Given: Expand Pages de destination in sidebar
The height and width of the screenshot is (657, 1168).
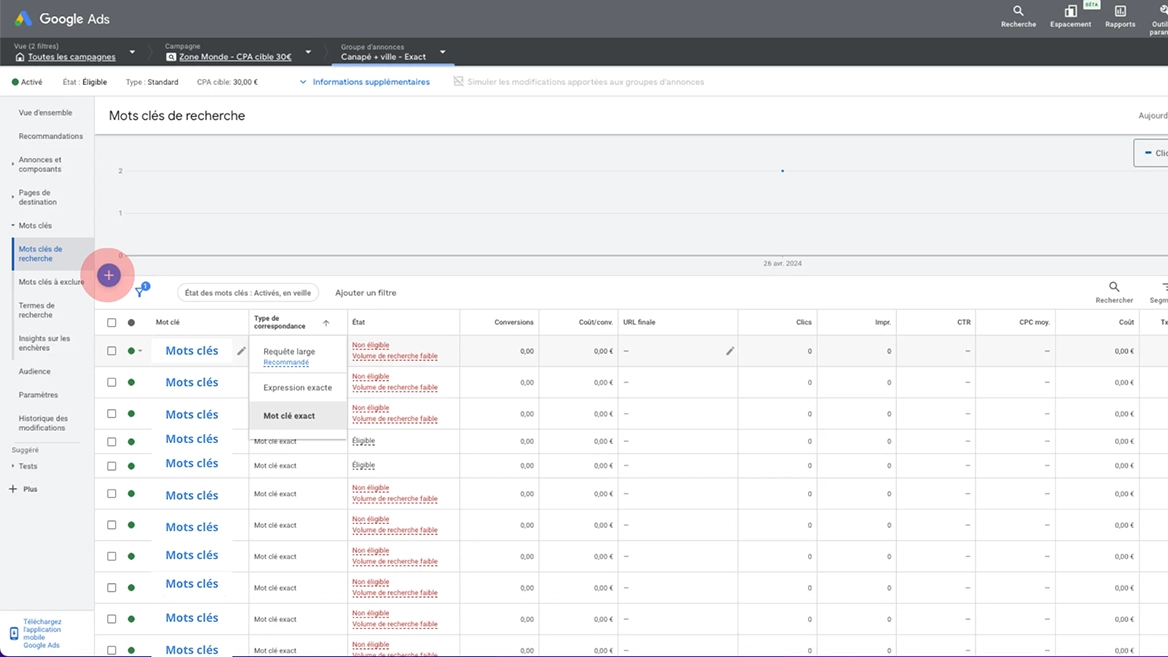Looking at the screenshot, I should 13,197.
